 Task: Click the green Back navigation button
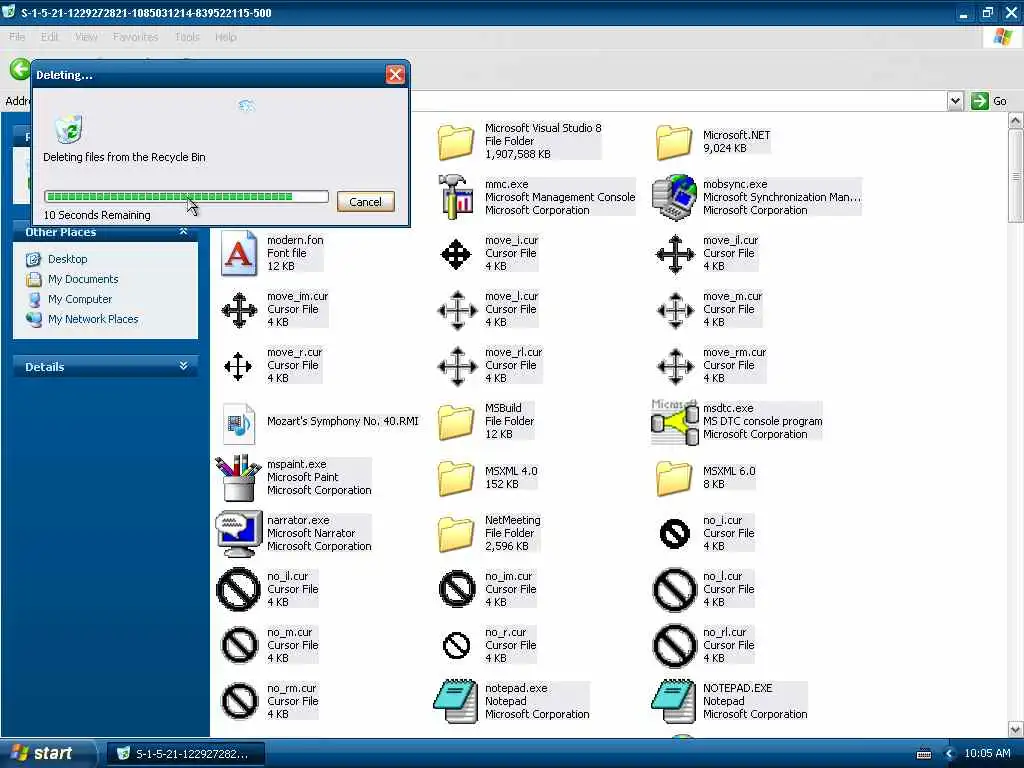pyautogui.click(x=20, y=69)
